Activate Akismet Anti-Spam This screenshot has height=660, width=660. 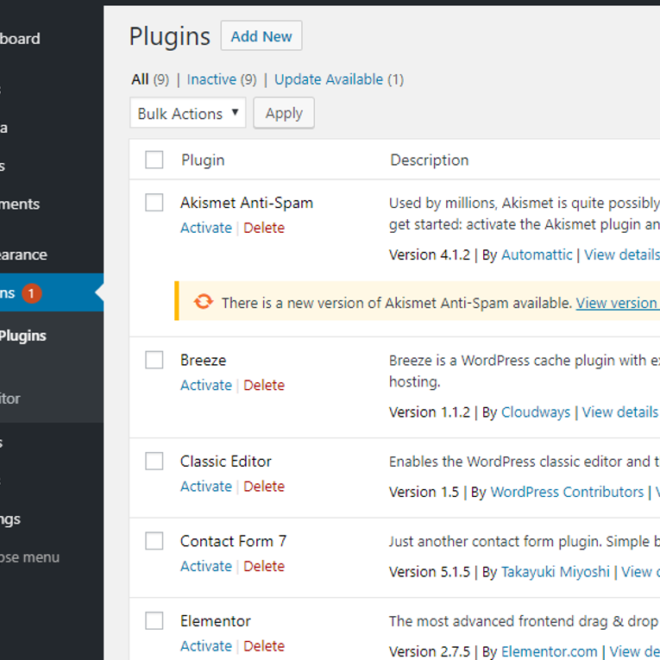206,228
